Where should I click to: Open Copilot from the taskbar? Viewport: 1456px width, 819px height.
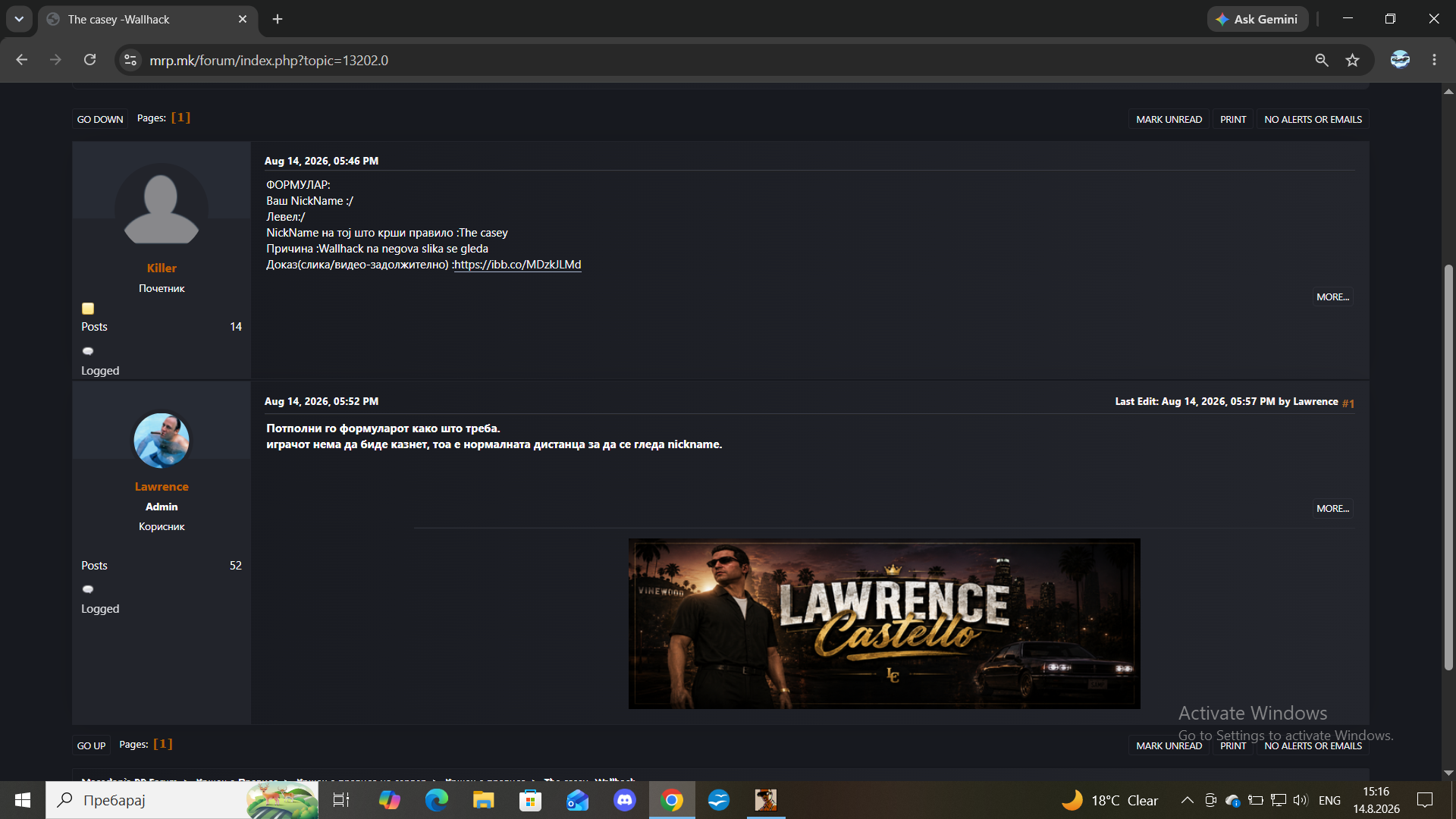pos(390,800)
